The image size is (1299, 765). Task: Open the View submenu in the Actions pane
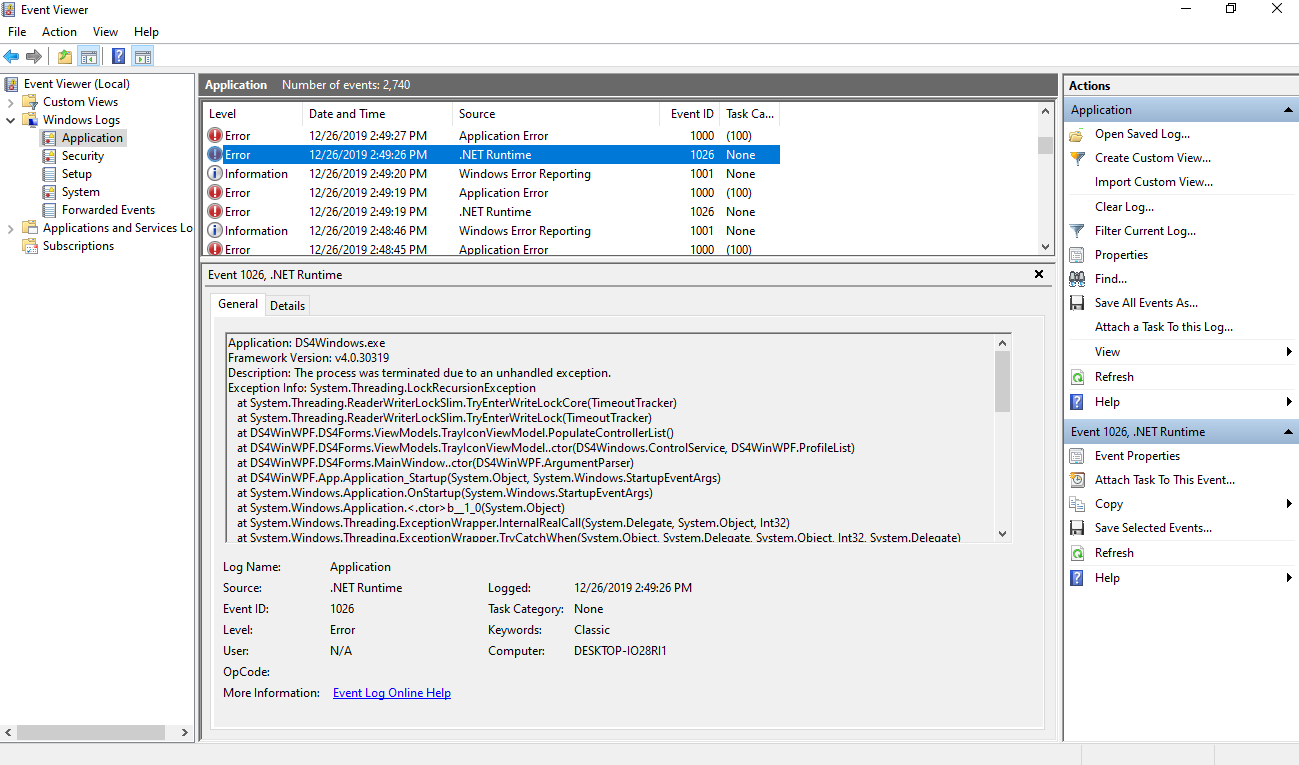point(1105,351)
